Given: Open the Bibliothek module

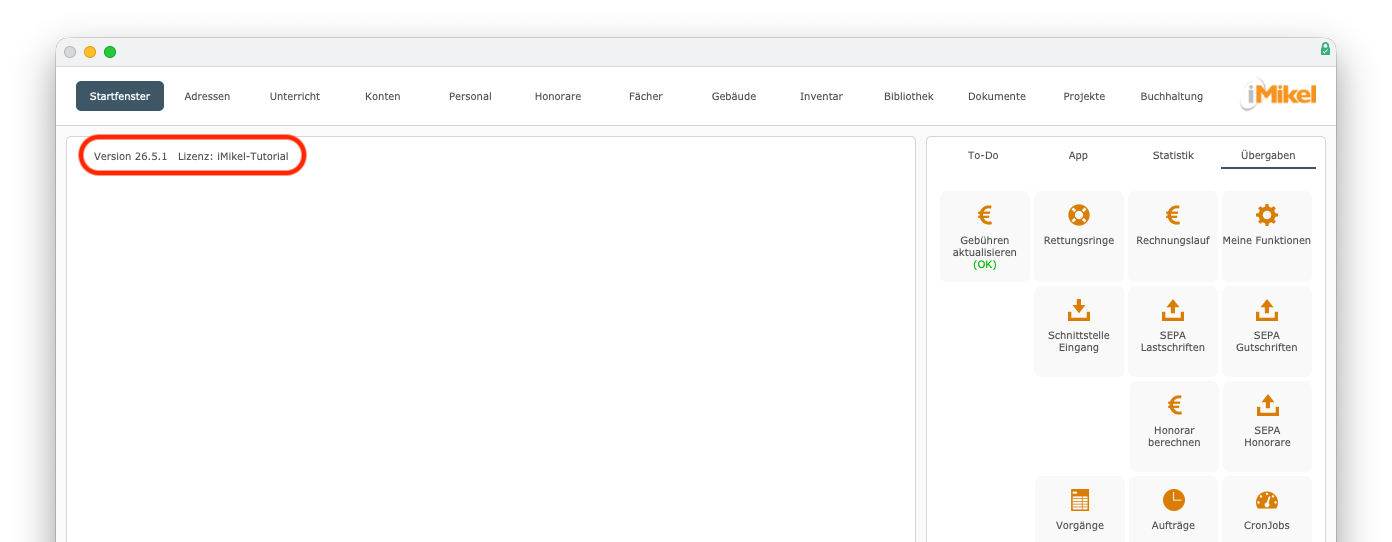Looking at the screenshot, I should click(x=909, y=96).
